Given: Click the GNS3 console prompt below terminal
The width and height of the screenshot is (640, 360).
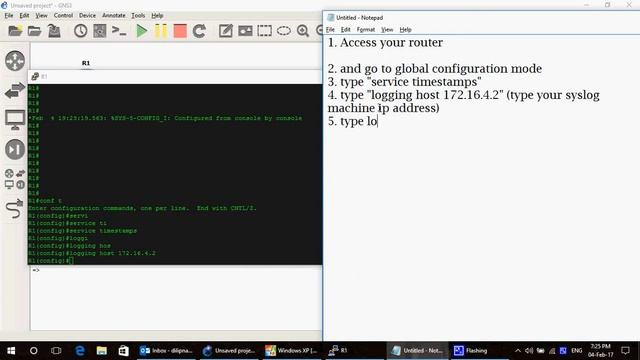Looking at the screenshot, I should pyautogui.click(x=36, y=270).
